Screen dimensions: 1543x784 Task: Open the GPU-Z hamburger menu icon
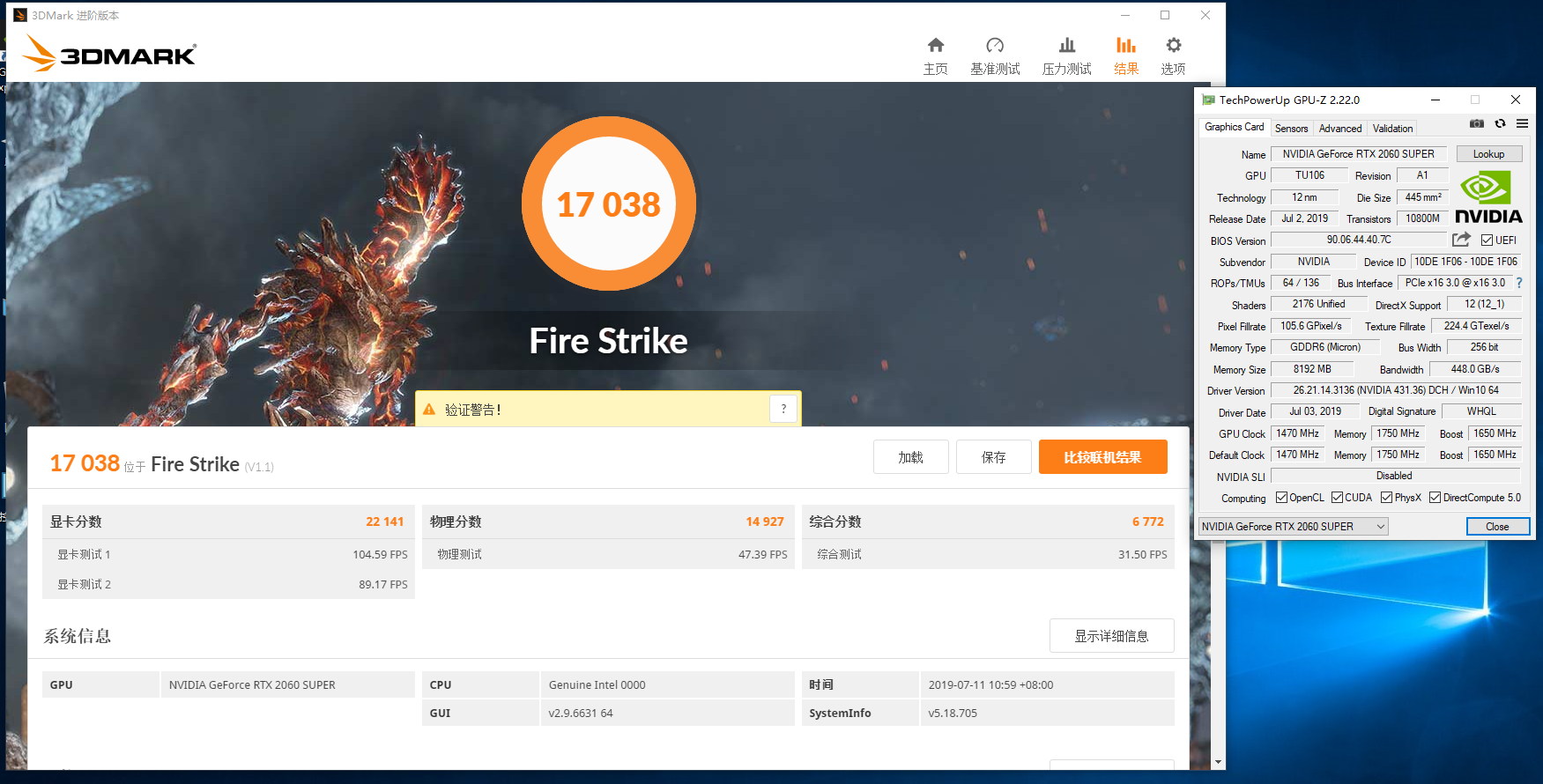coord(1522,124)
